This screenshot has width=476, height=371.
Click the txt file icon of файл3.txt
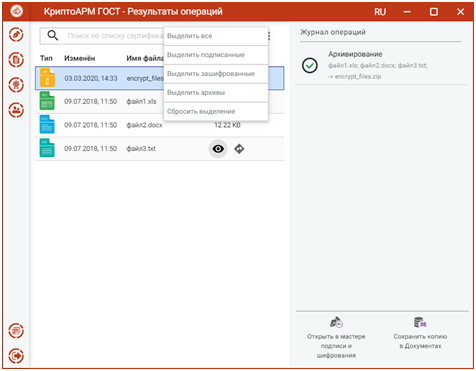(47, 148)
